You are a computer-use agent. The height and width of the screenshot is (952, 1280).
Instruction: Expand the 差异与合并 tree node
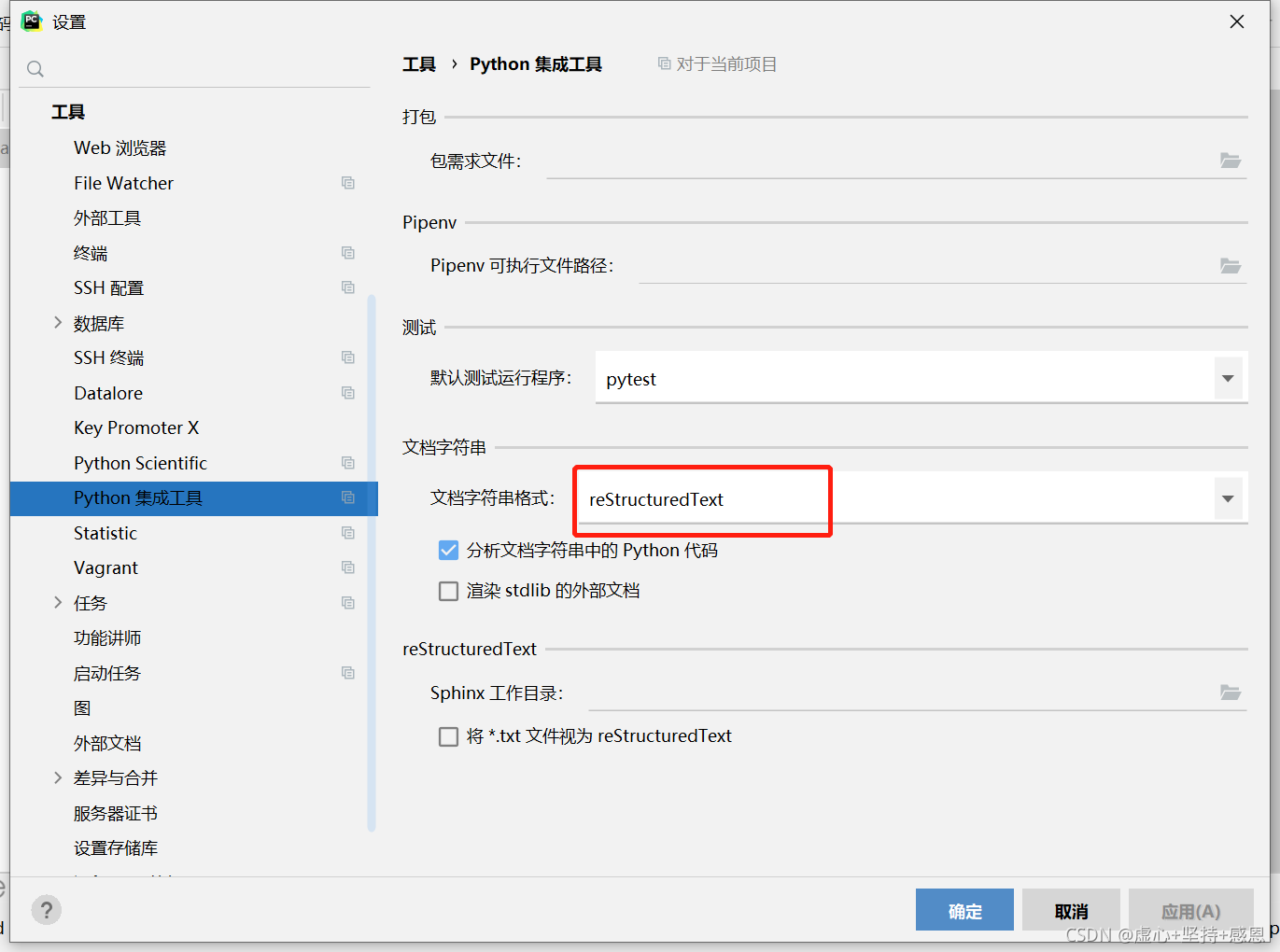(58, 777)
